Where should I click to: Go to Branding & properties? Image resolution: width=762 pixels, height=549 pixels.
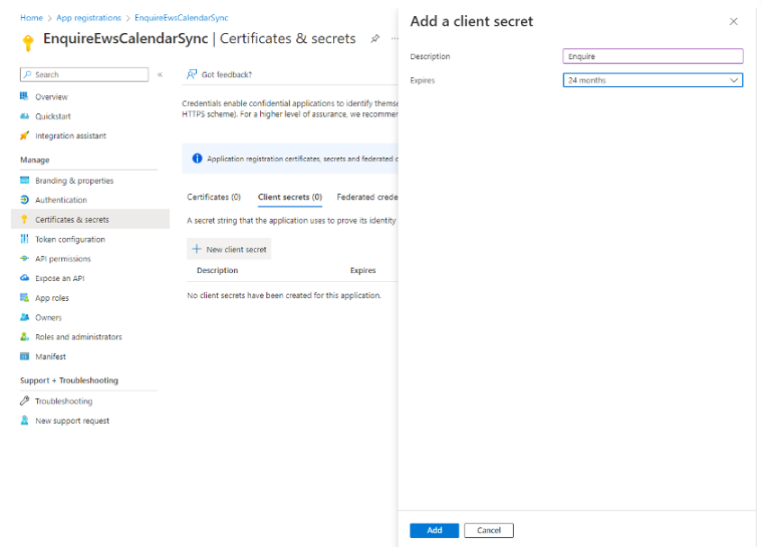tap(74, 180)
